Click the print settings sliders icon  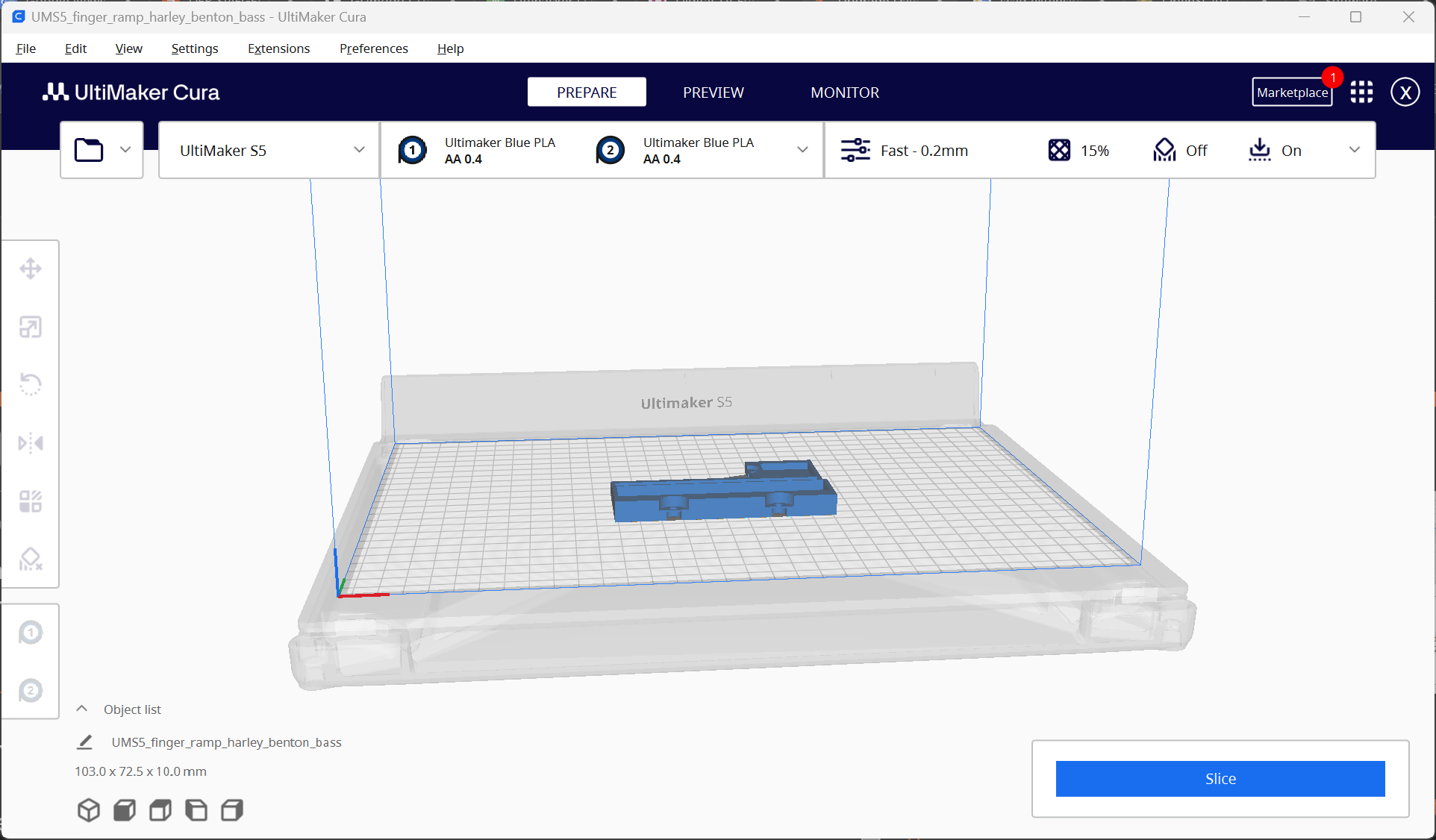(855, 150)
